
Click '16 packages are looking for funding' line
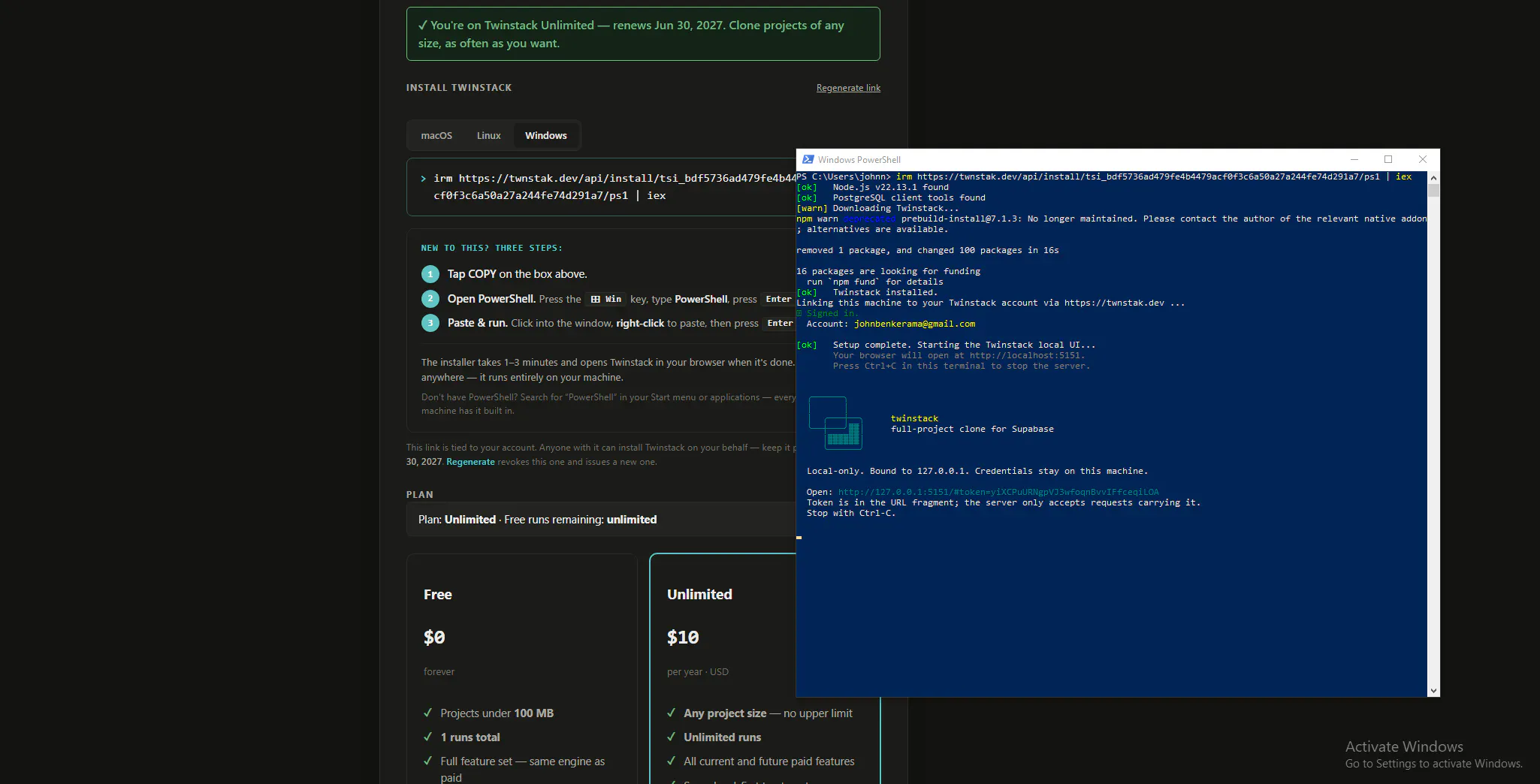point(888,272)
